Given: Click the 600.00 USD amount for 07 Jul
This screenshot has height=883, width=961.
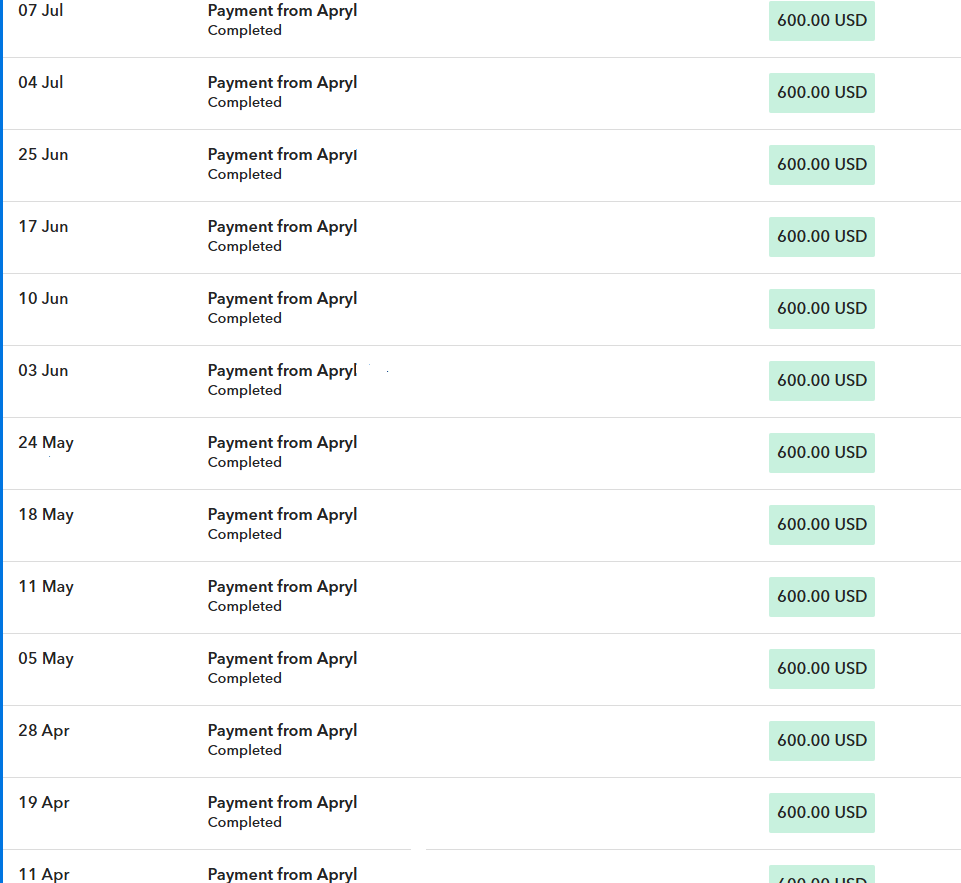Looking at the screenshot, I should [x=821, y=21].
